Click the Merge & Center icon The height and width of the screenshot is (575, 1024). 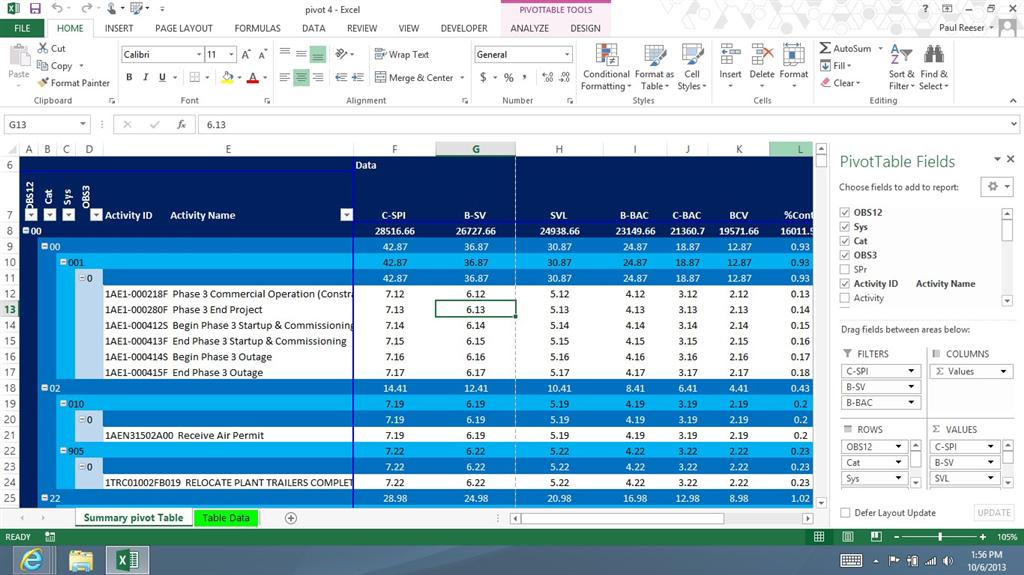pyautogui.click(x=380, y=78)
